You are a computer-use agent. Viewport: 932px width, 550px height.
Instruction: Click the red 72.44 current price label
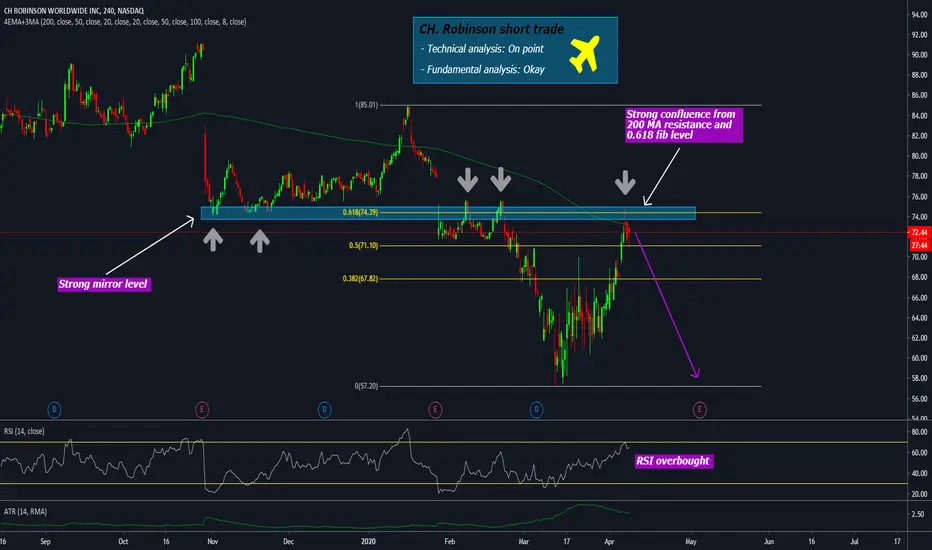pyautogui.click(x=919, y=232)
